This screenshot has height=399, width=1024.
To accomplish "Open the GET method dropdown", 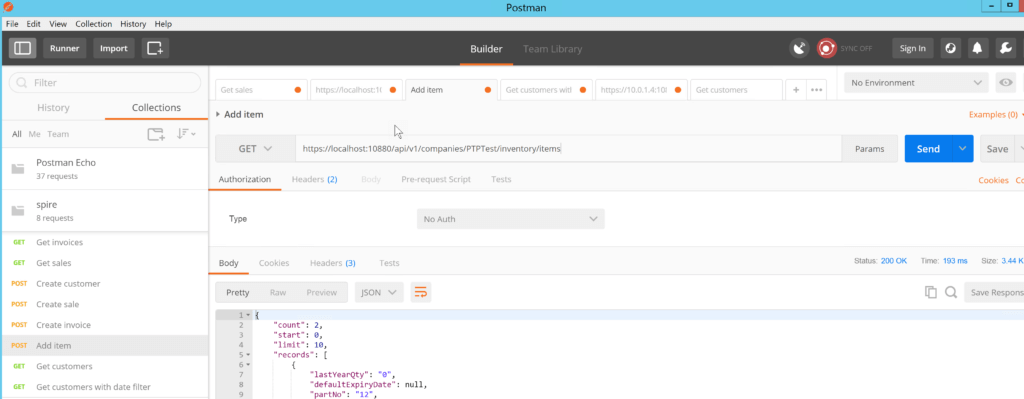I will coord(255,149).
